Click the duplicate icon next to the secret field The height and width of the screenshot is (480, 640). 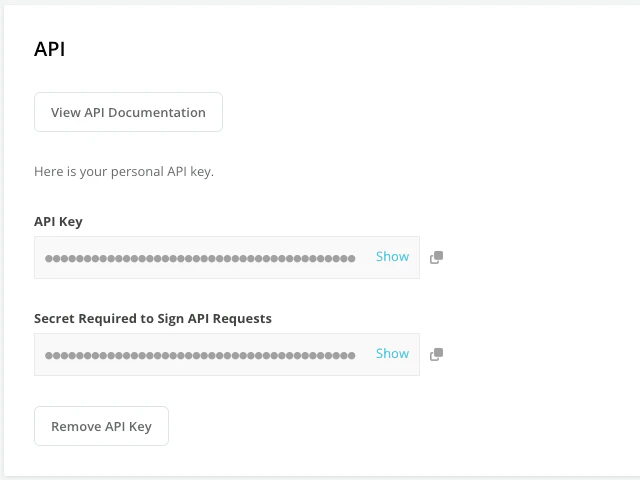(x=436, y=355)
